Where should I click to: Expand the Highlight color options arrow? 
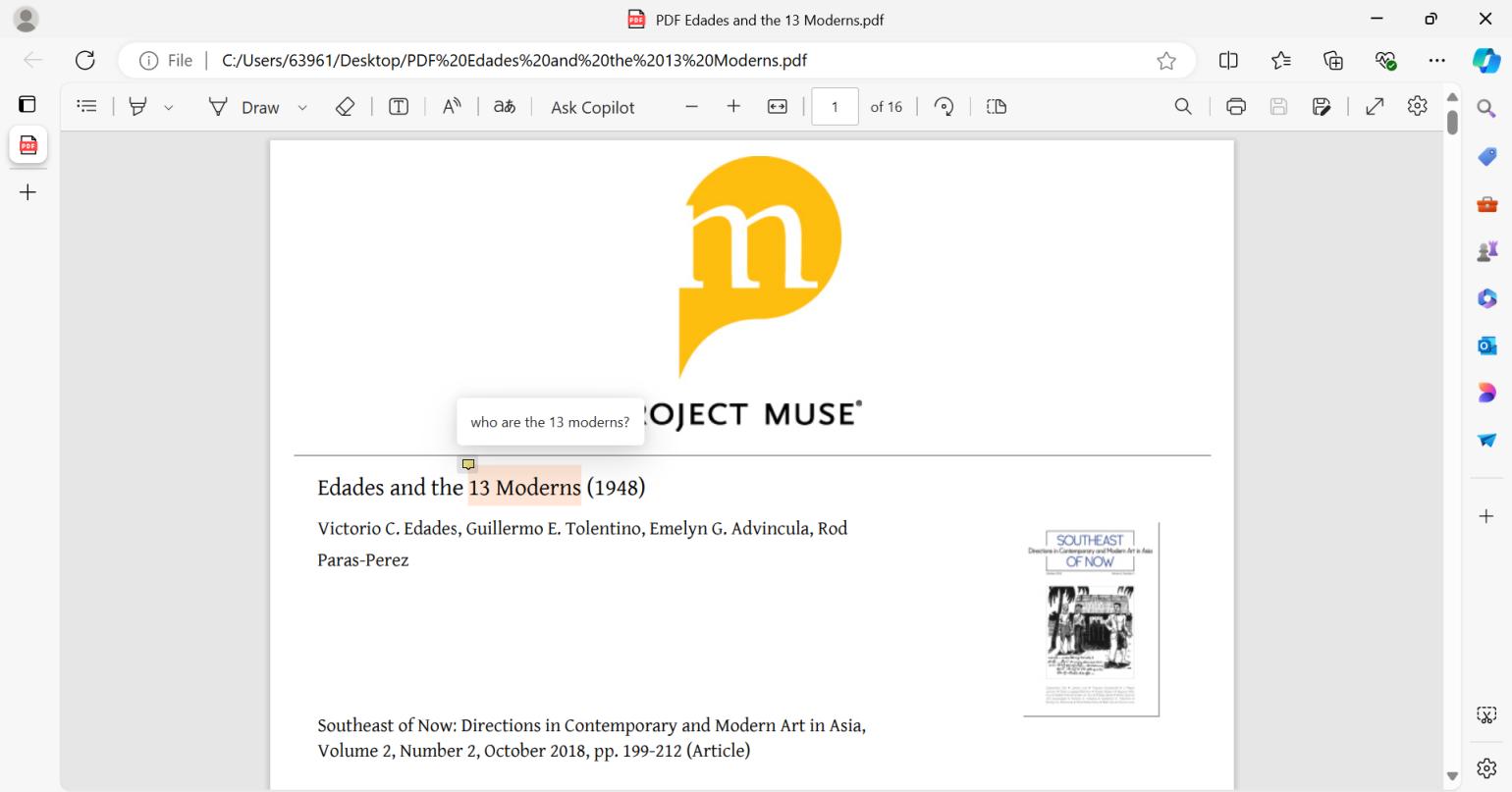tap(168, 108)
